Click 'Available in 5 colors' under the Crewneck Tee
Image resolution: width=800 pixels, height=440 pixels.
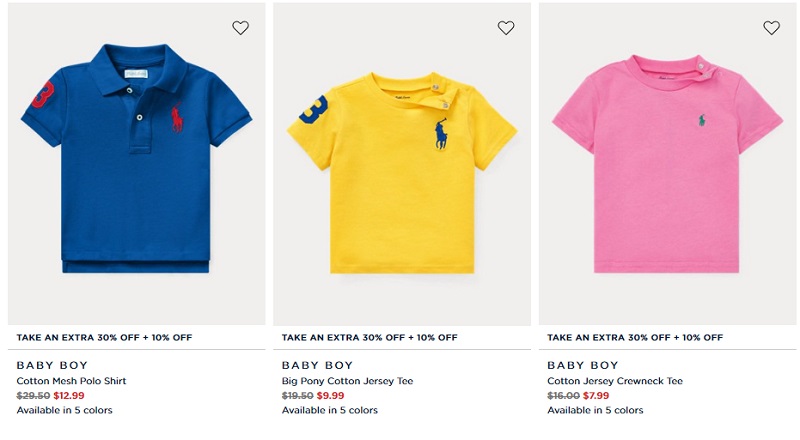595,410
